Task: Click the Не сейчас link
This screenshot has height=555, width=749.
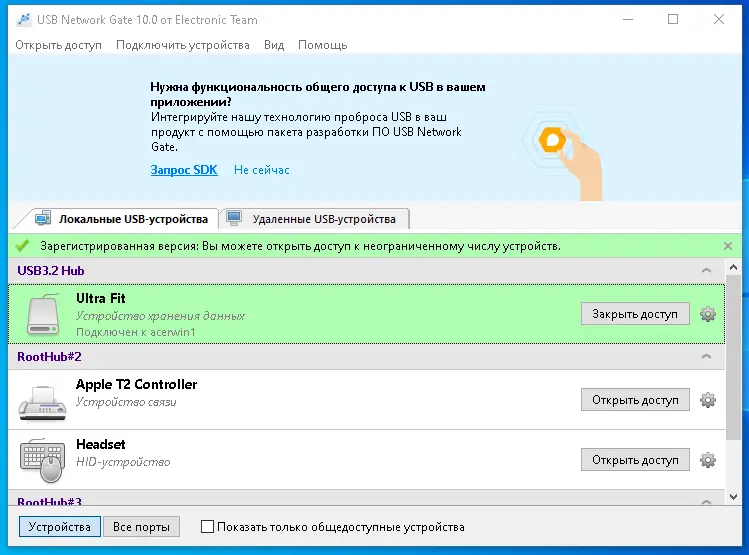Action: click(261, 170)
